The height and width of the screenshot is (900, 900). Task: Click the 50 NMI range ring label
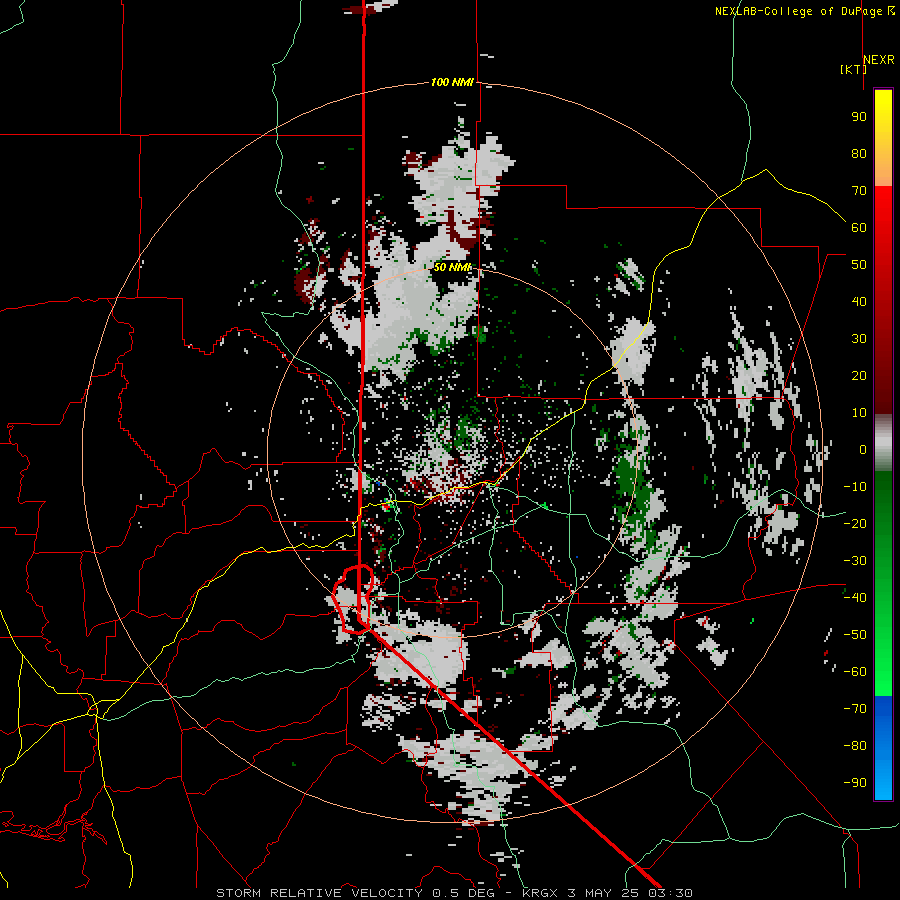tap(452, 267)
